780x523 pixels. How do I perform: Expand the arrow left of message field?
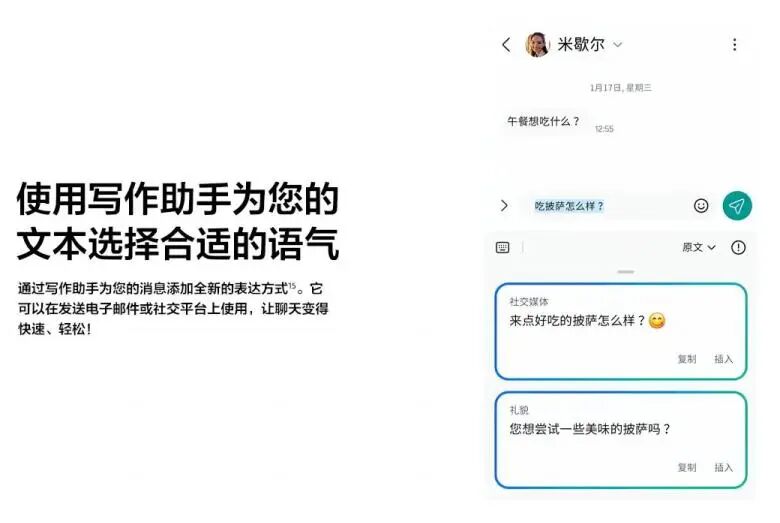click(x=504, y=206)
